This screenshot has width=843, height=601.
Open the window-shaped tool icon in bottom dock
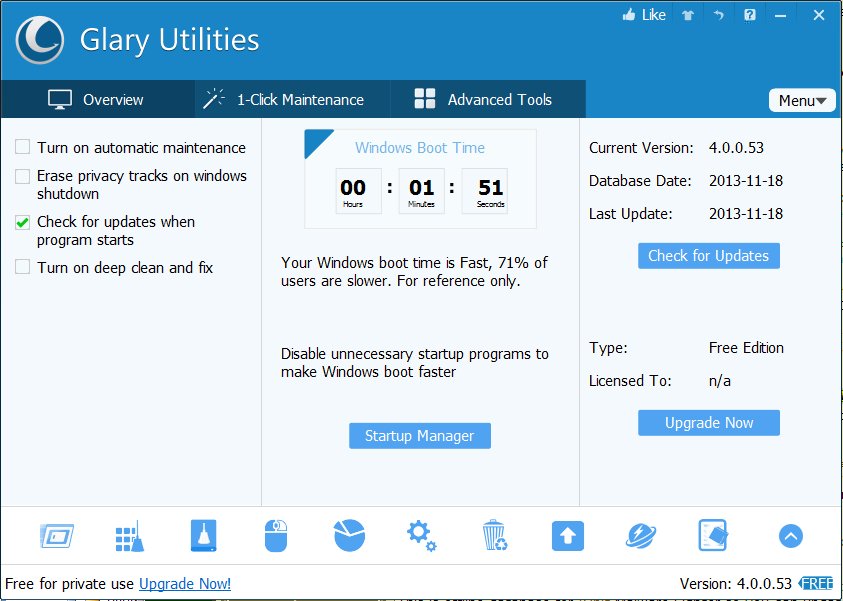click(x=56, y=536)
